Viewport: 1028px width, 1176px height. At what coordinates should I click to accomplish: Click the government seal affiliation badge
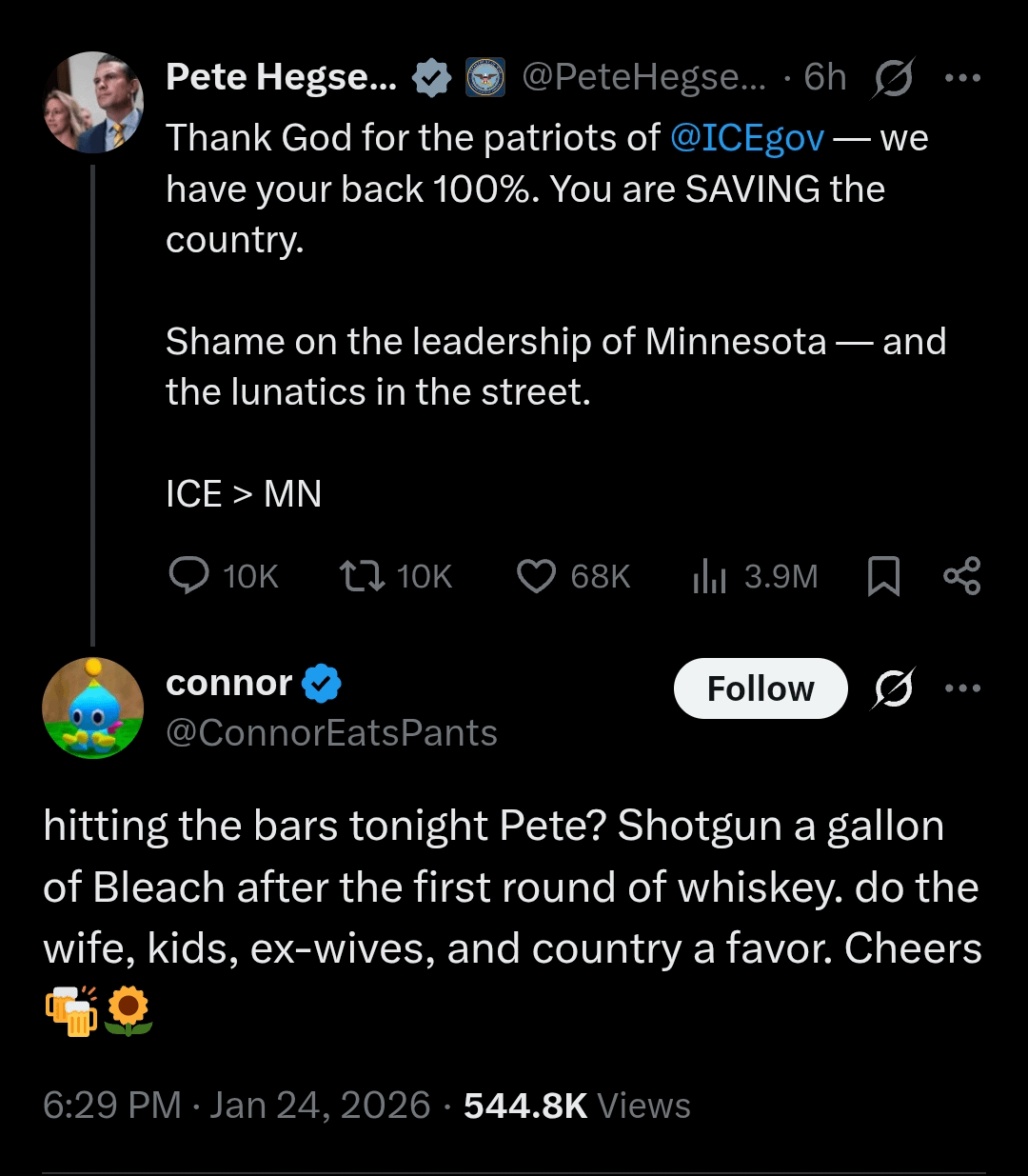485,78
